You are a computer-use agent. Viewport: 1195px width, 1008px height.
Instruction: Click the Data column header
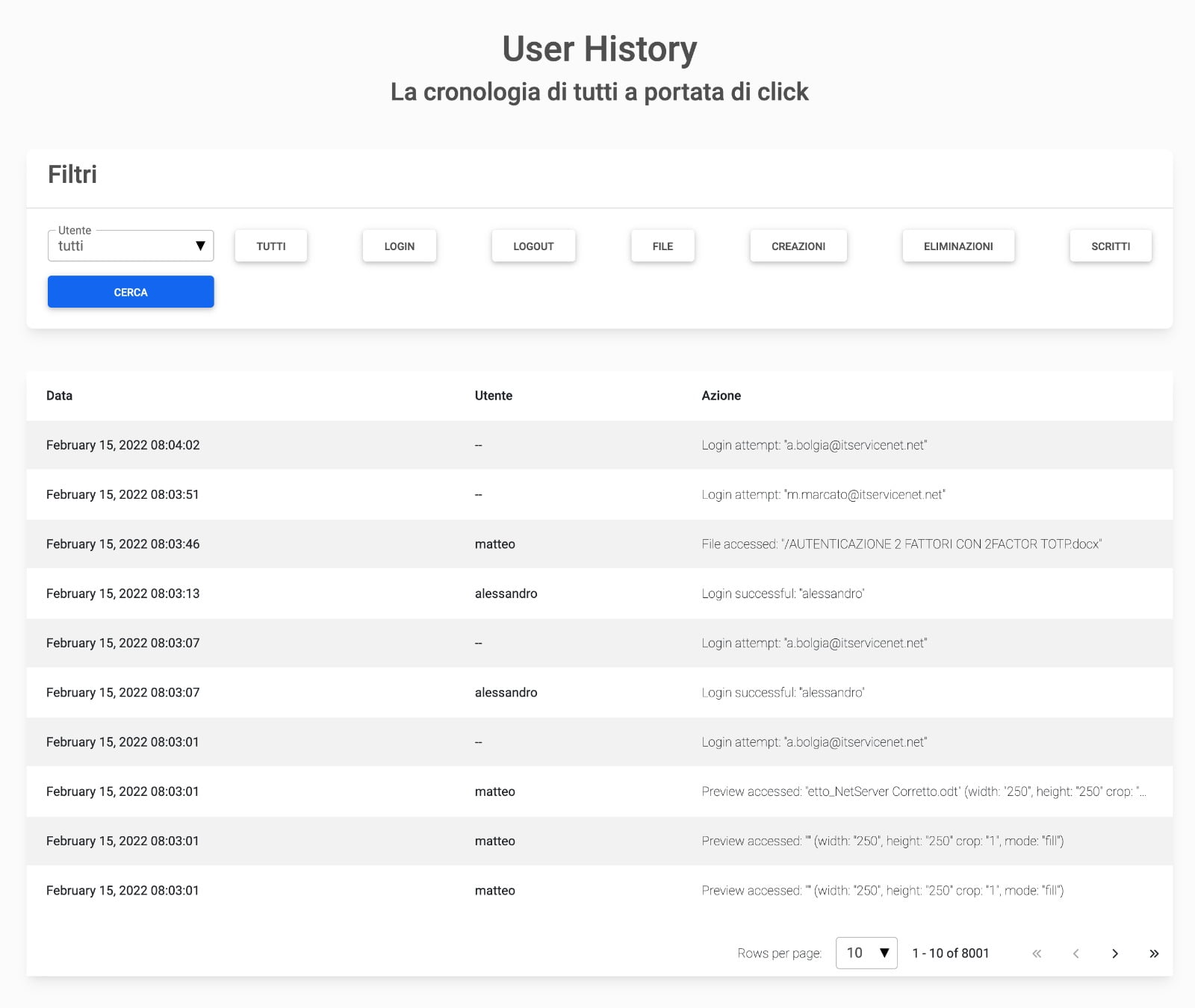coord(60,396)
